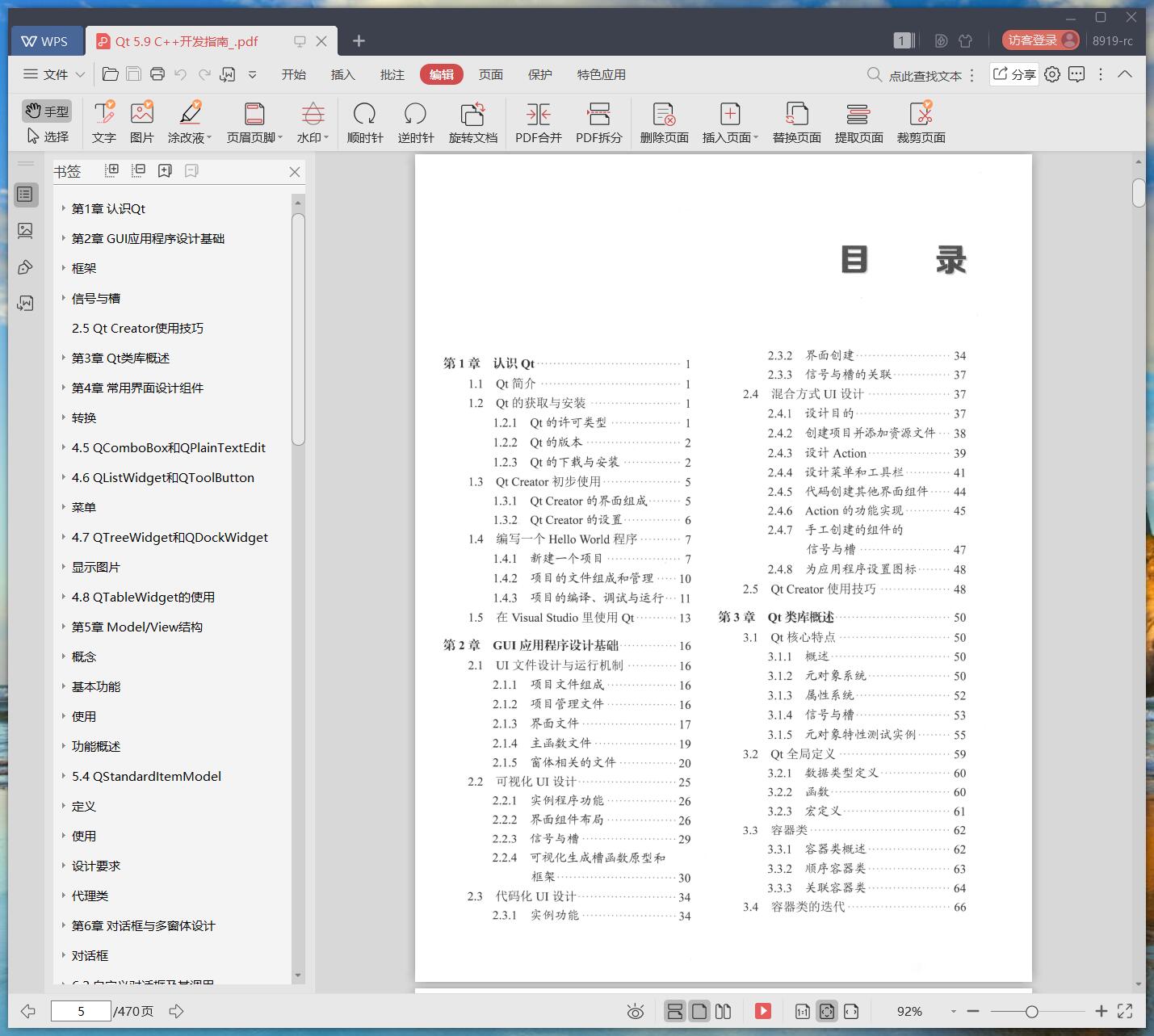Open the 开始 ribbon tab
1154x1036 pixels.
pos(293,74)
